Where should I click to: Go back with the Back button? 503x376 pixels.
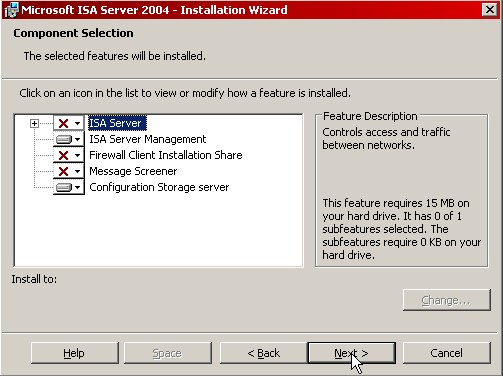(263, 353)
